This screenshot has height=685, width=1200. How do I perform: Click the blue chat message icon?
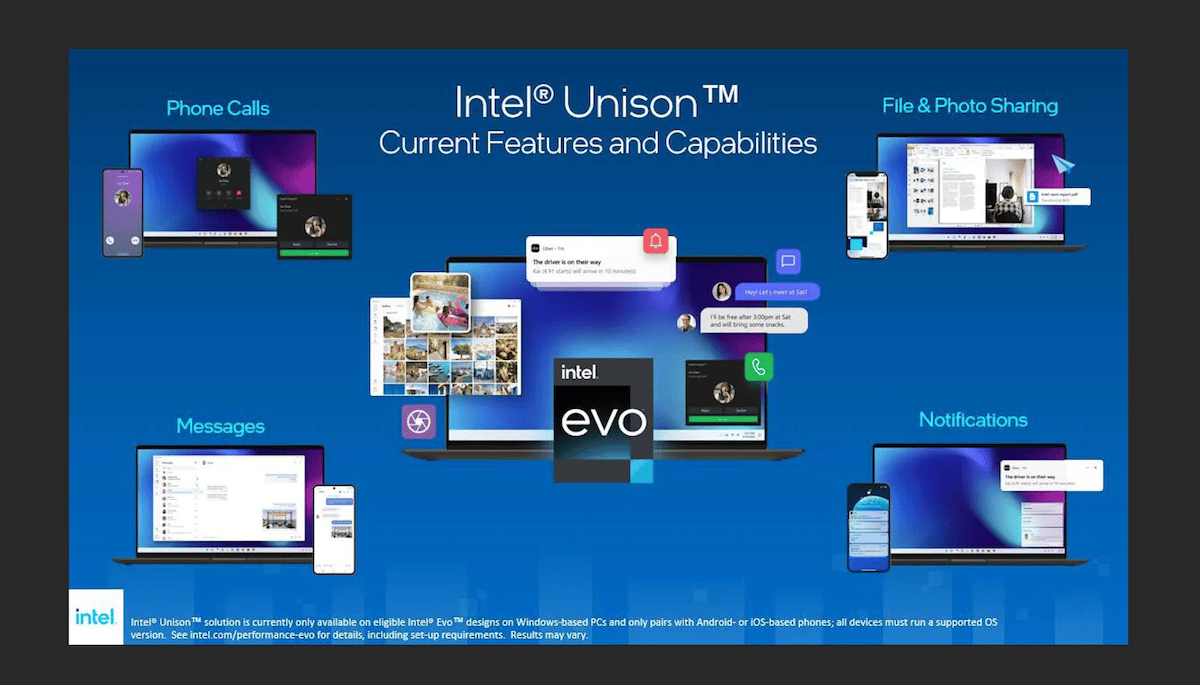(x=788, y=262)
